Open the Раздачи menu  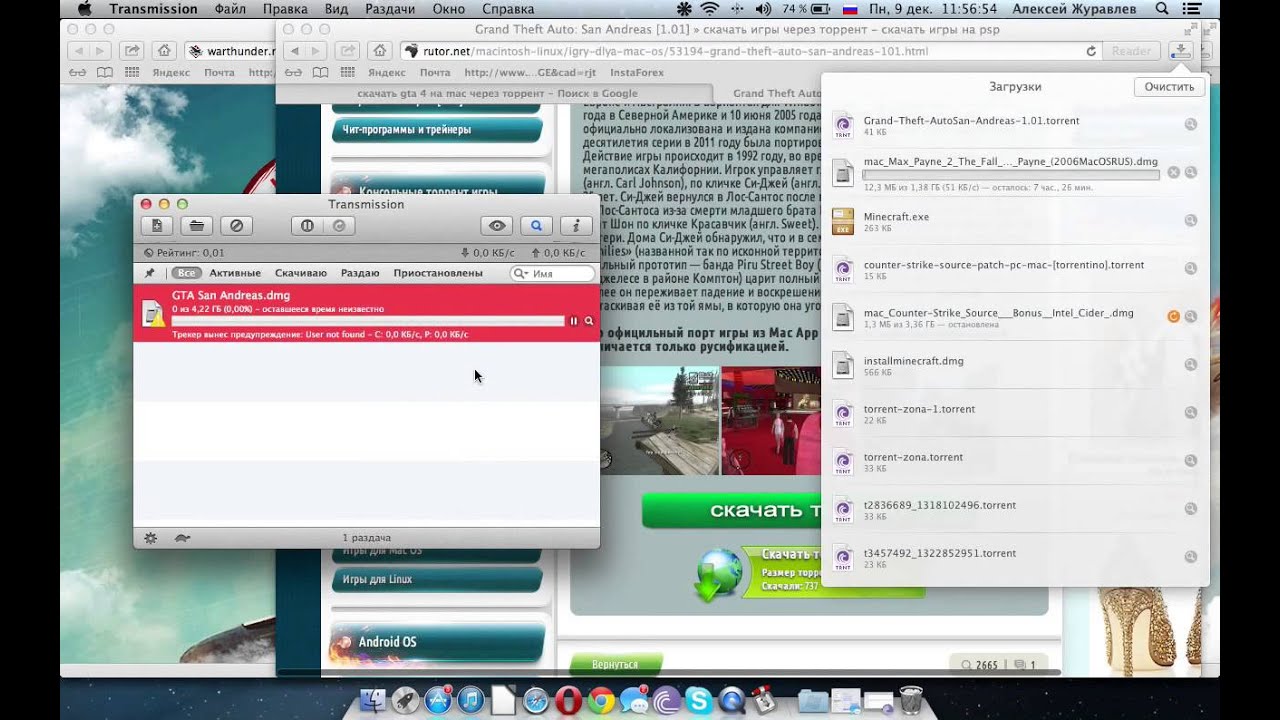coord(390,9)
